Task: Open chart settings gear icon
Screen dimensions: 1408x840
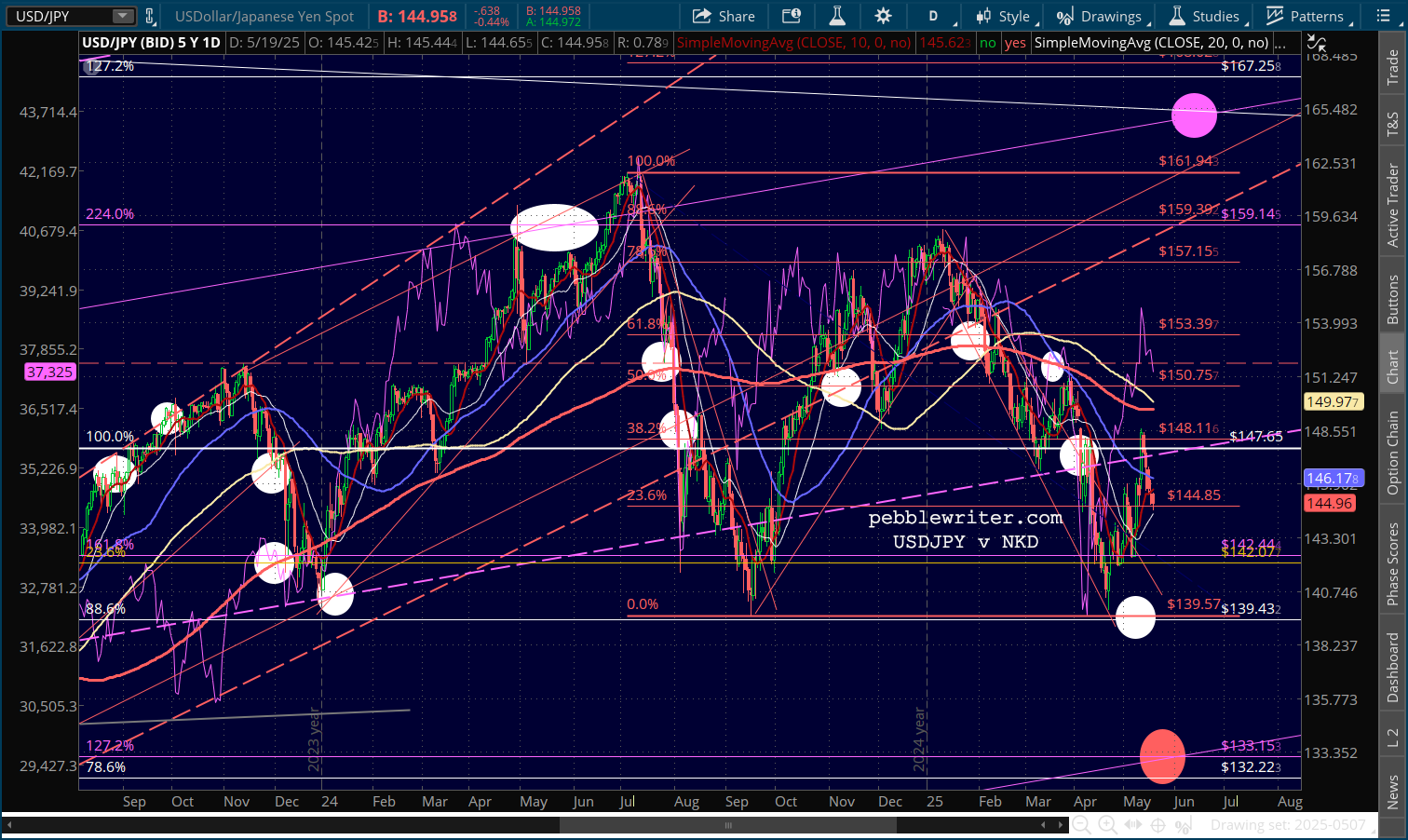Action: coord(883,16)
